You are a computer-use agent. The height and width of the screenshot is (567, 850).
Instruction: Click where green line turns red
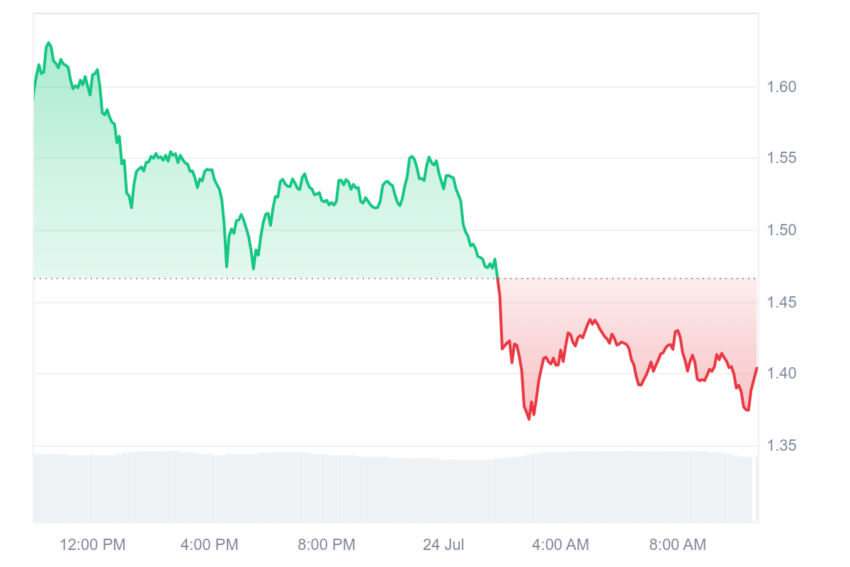click(497, 278)
